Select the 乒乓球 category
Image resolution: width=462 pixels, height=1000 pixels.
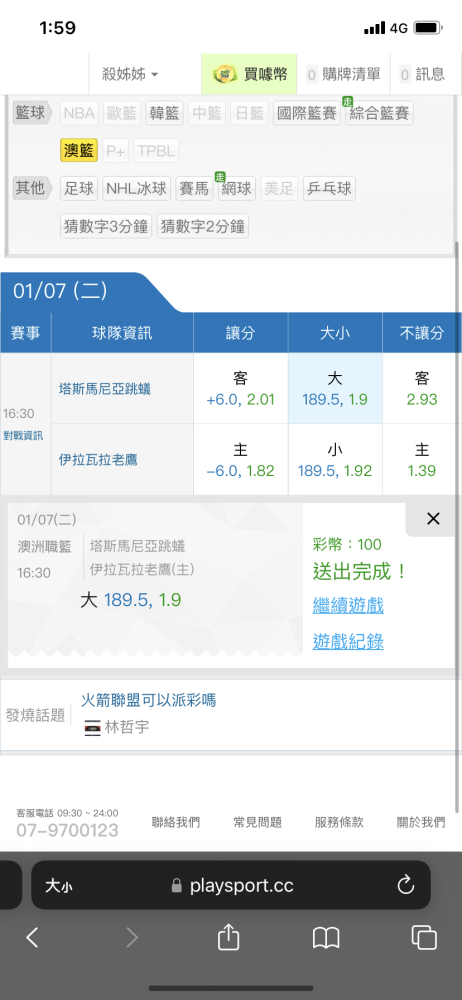click(329, 189)
